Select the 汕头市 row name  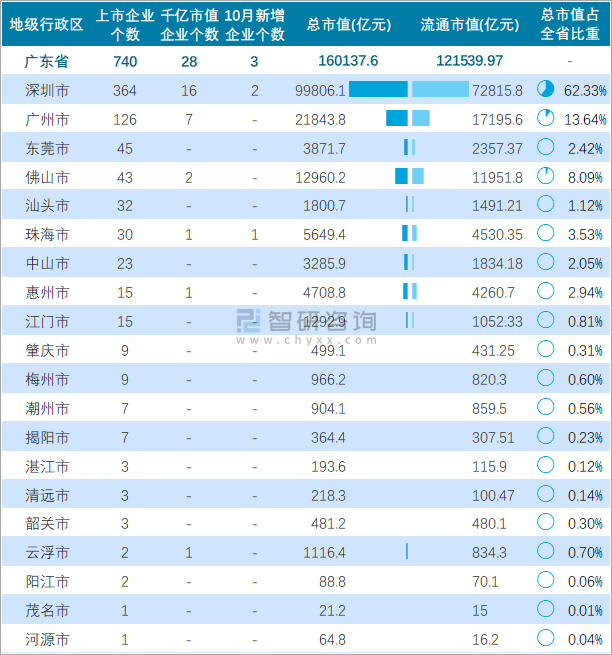click(x=47, y=205)
